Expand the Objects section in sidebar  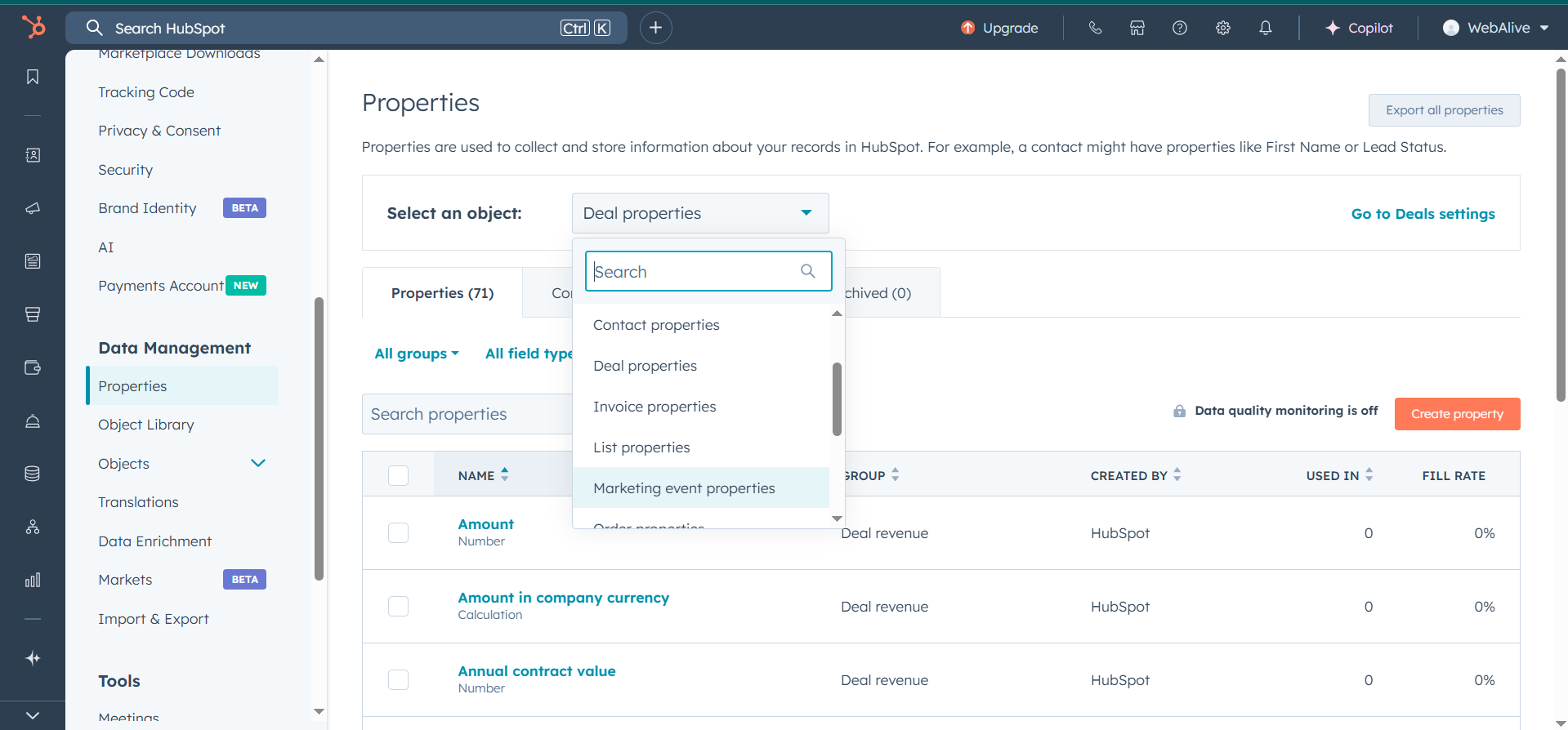(x=258, y=463)
